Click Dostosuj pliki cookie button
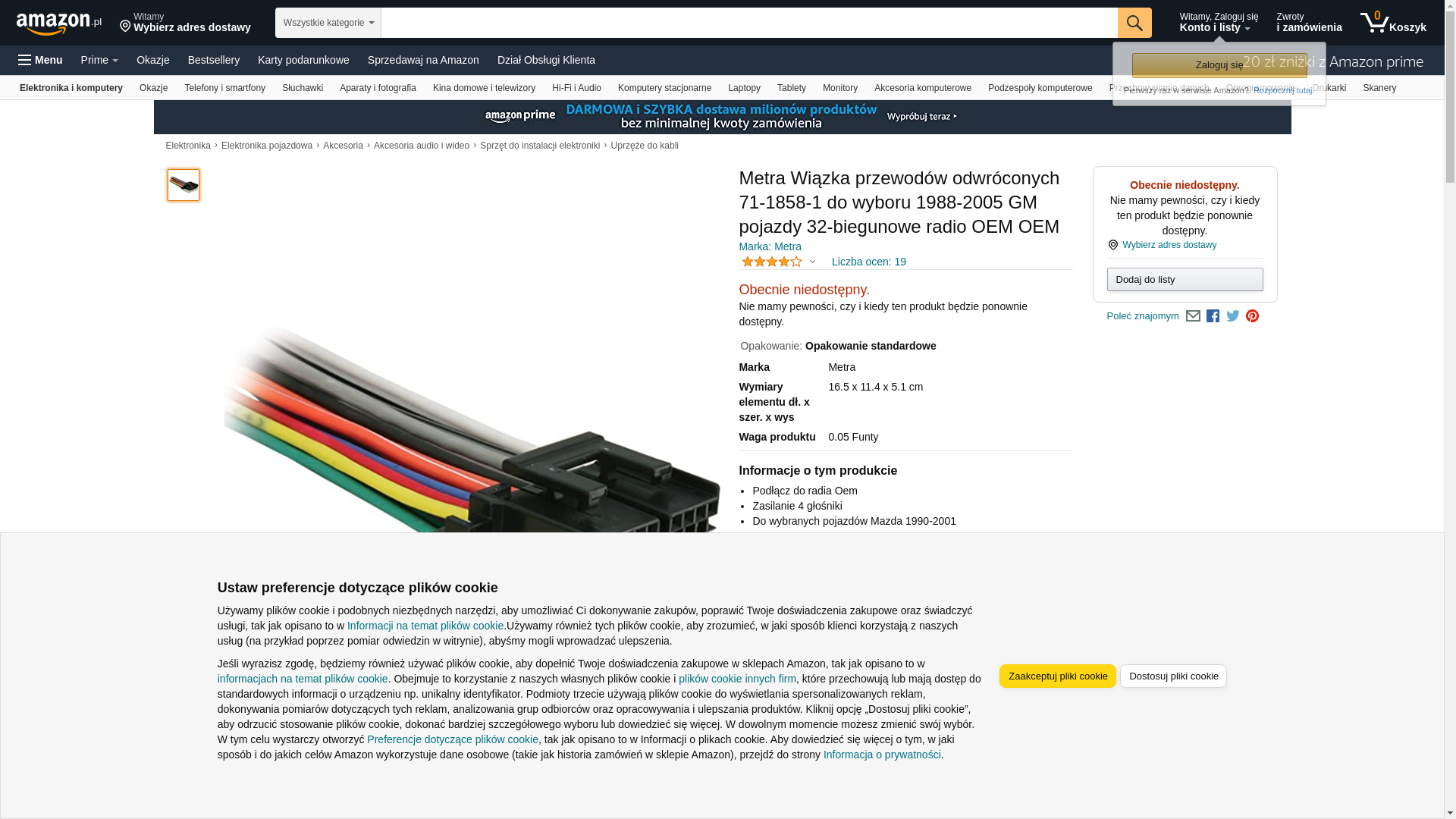Screen dimensions: 1456x819 coord(1173,676)
